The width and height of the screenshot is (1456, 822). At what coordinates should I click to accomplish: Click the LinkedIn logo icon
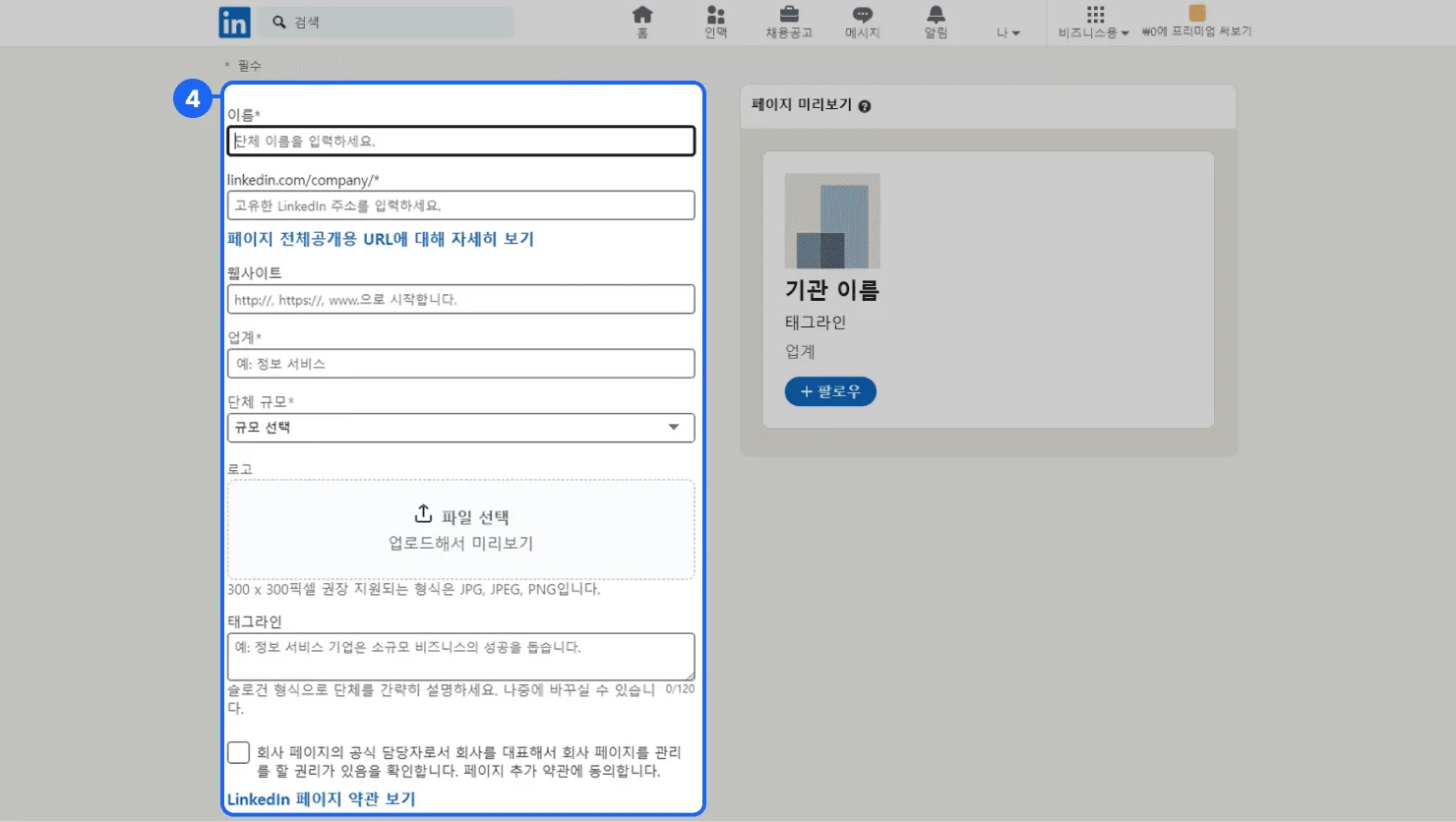coord(234,22)
